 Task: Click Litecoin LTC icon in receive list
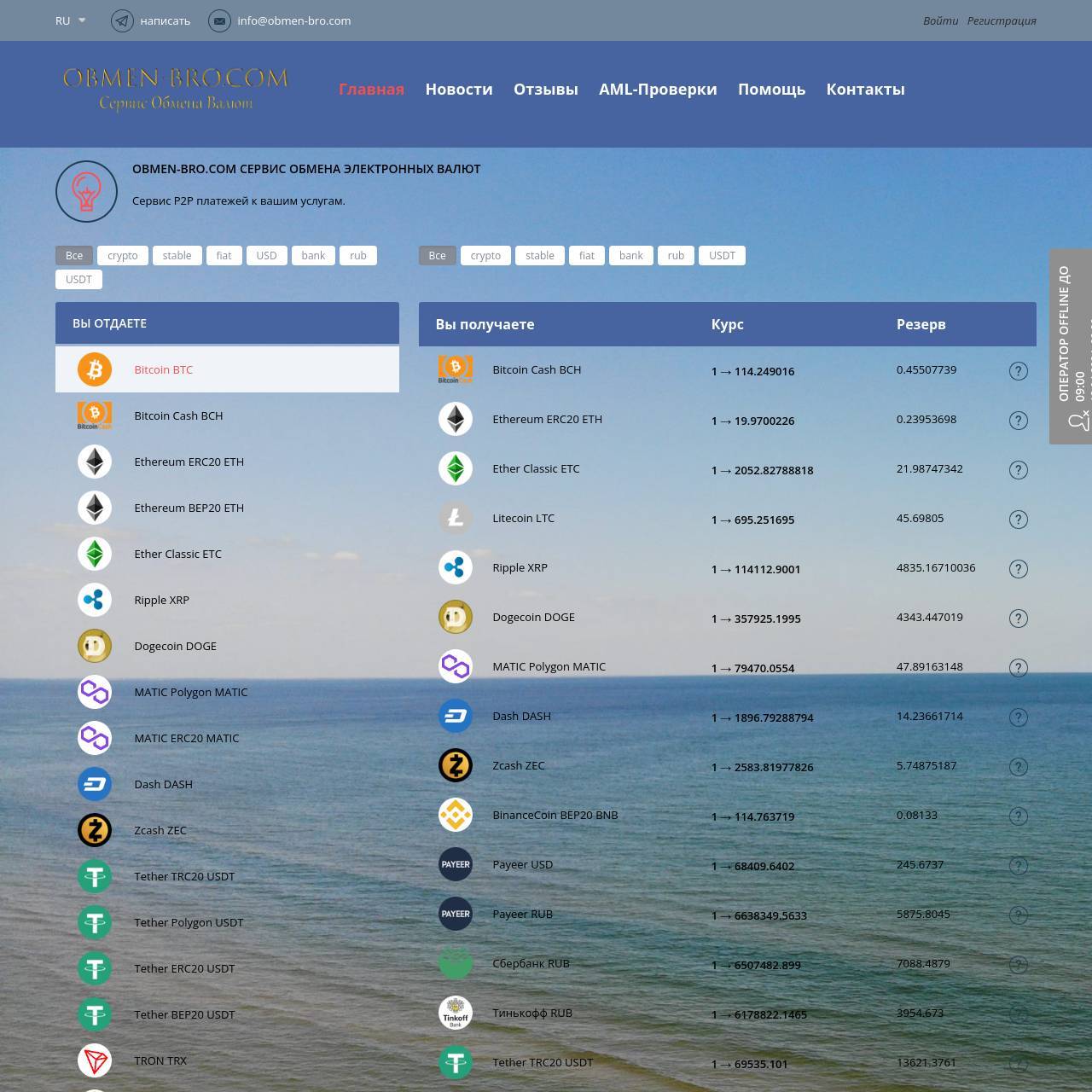pos(456,518)
